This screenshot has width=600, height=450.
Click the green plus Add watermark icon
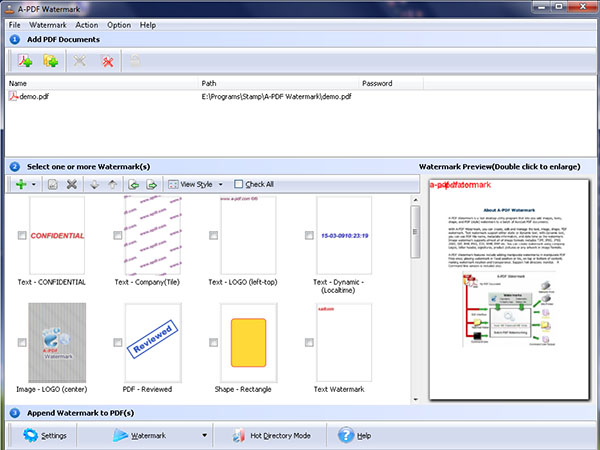tap(21, 184)
